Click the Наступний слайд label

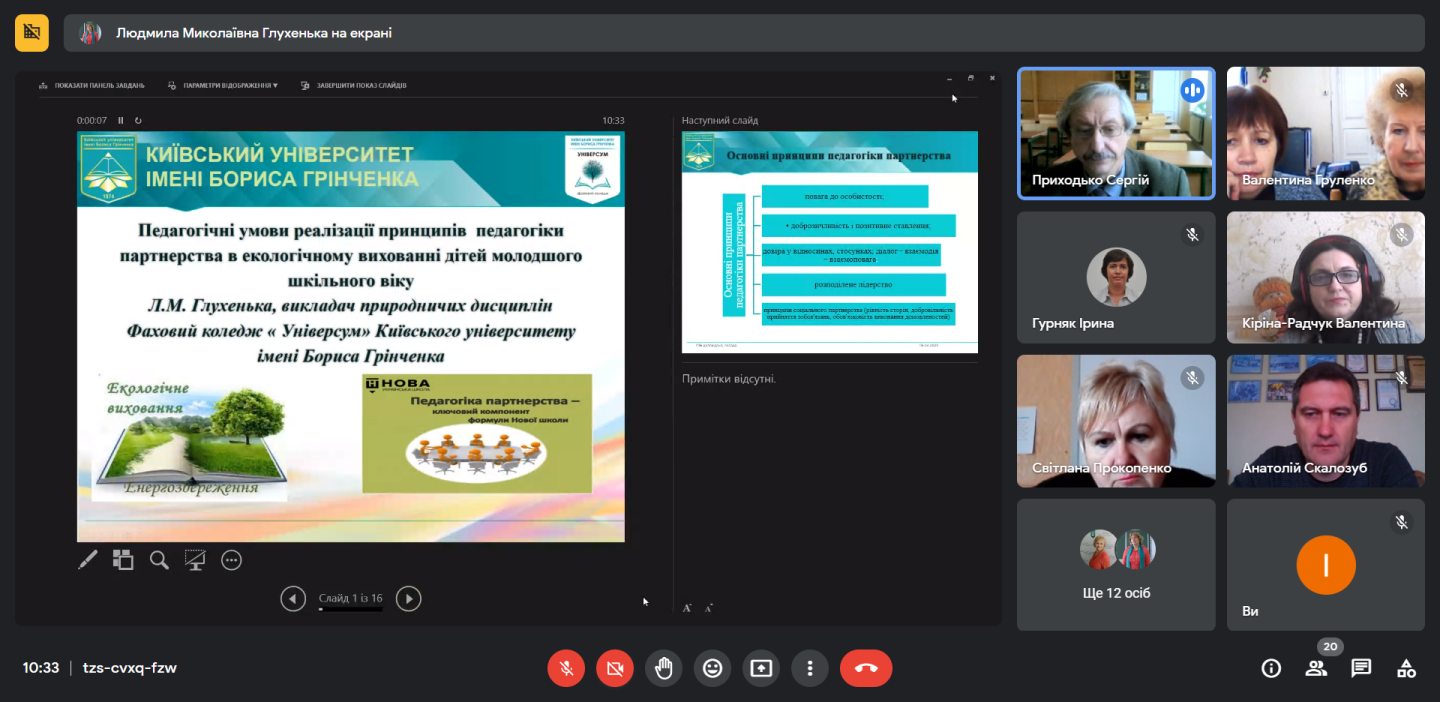pos(720,120)
